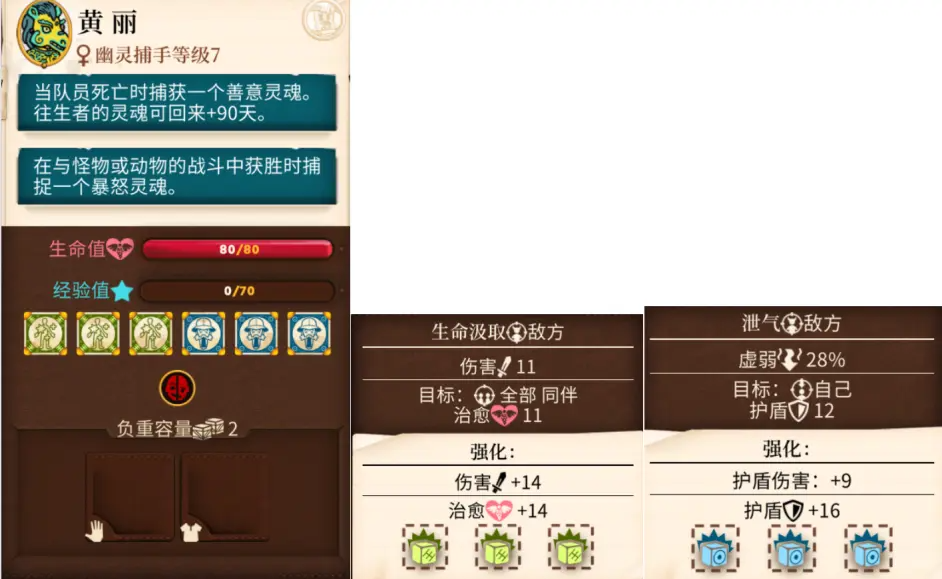This screenshot has width=942, height=579.
Task: Click the last blue upgrade cube slot
Action: 868,548
